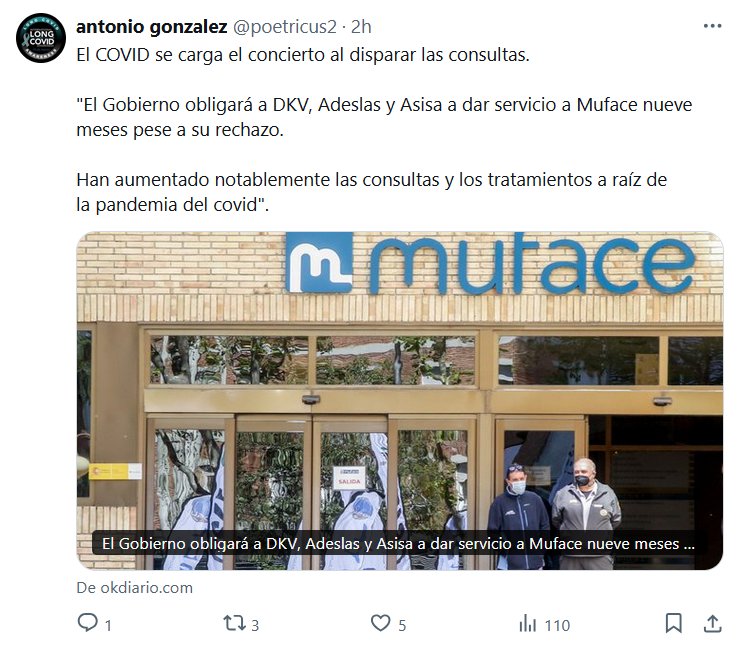This screenshot has width=744, height=646.
Task: Click the view count 110
Action: (557, 626)
